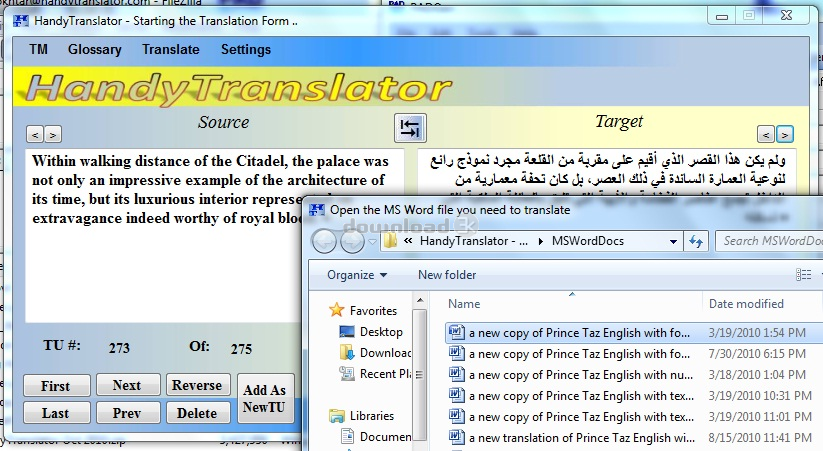The width and height of the screenshot is (823, 451).
Task: Click the swap source/target icon button
Action: (410, 128)
